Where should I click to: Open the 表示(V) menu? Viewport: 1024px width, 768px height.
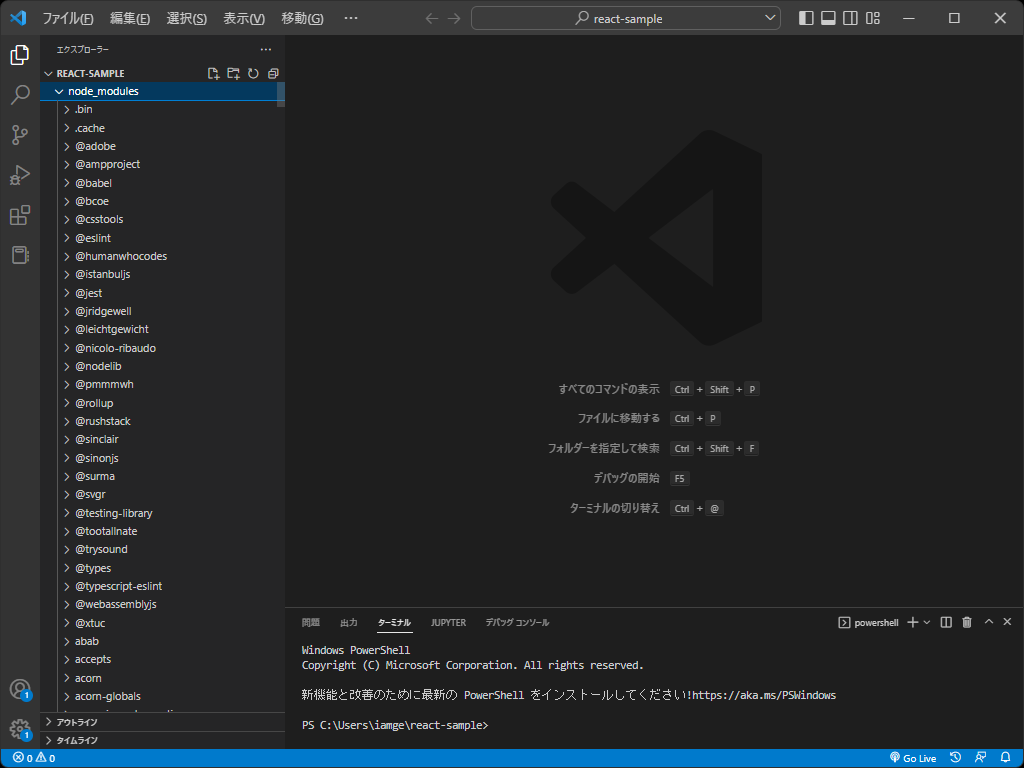[244, 18]
